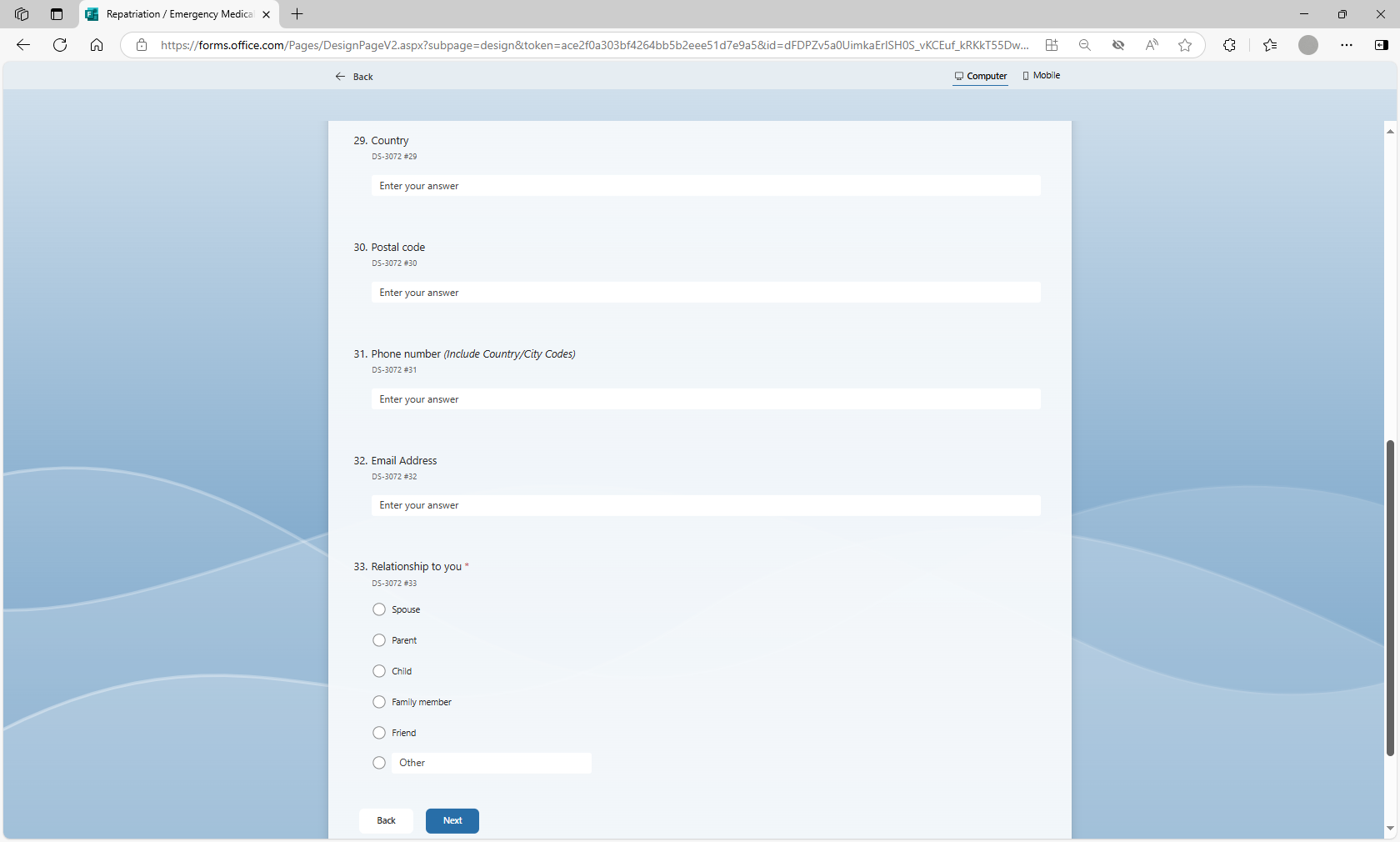The image size is (1400, 842).
Task: Click Back button at form bottom
Action: (x=386, y=820)
